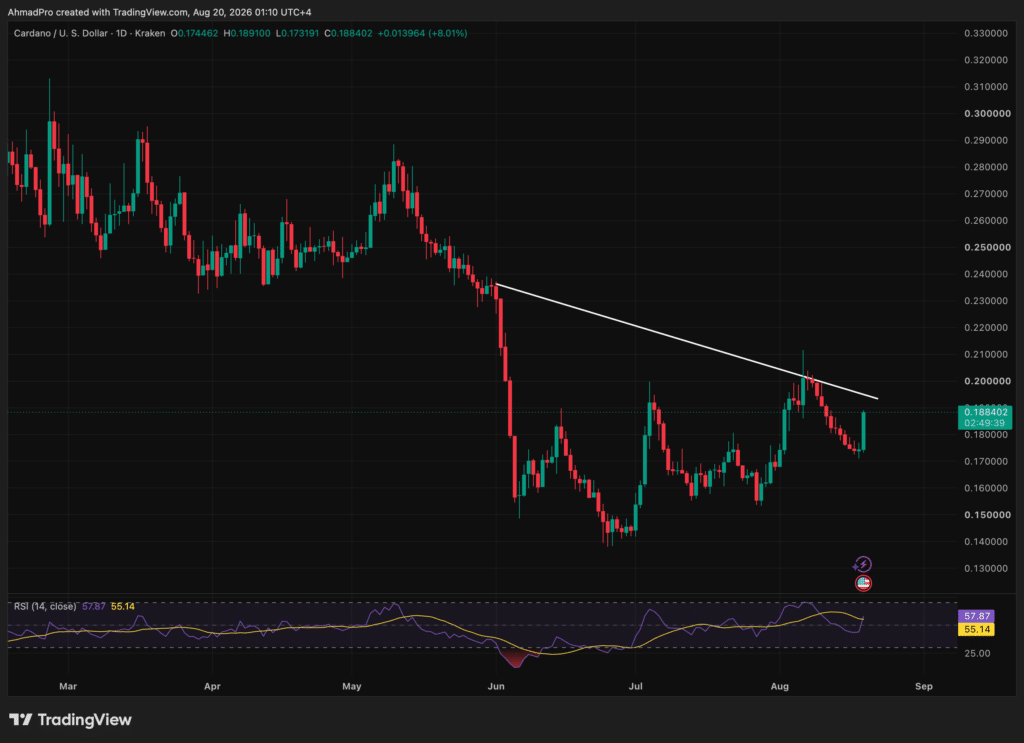
Task: Click the 0.320000 price axis label
Action: (985, 60)
